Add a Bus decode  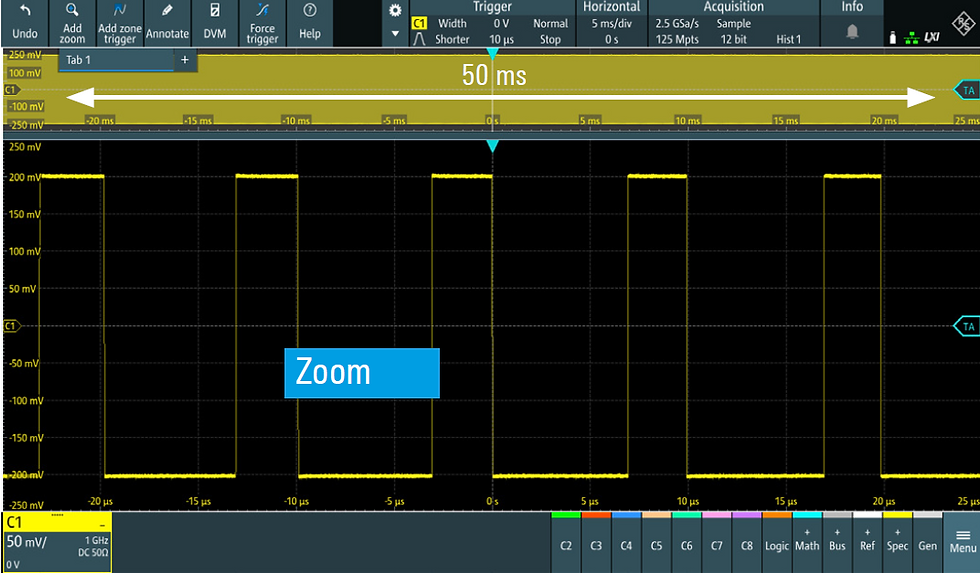point(837,542)
